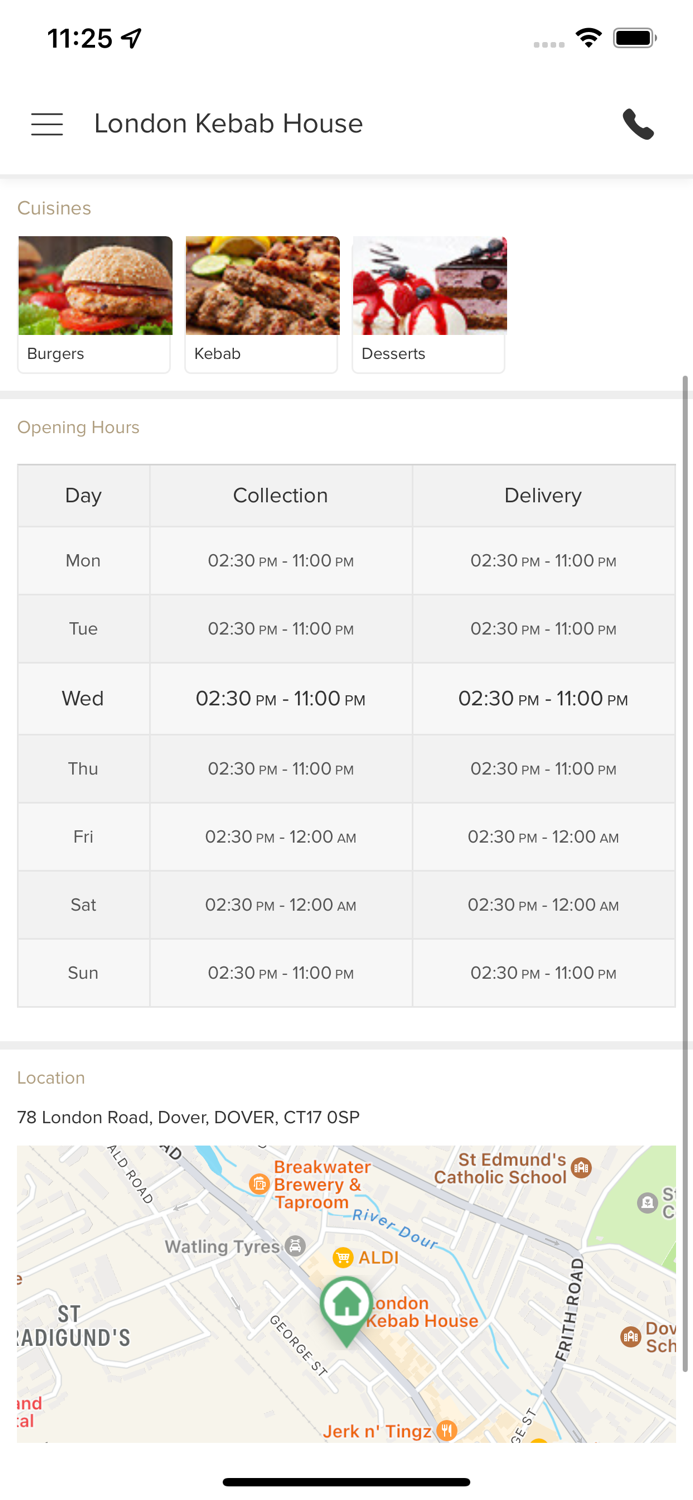Select the Desserts cuisine card
693x1500 pixels.
click(x=429, y=304)
